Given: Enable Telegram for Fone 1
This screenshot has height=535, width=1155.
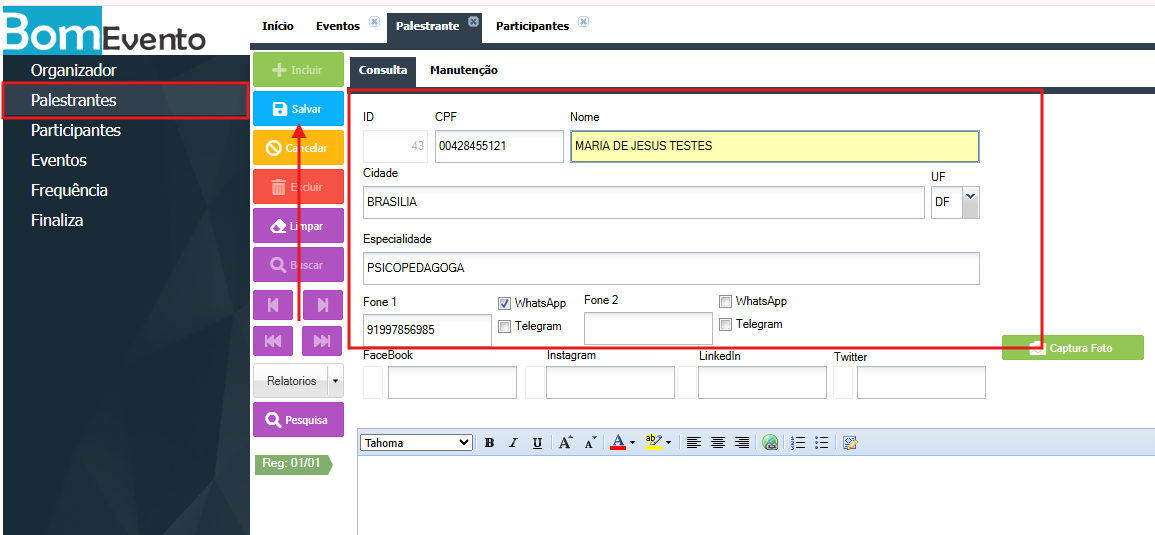Looking at the screenshot, I should (x=505, y=326).
